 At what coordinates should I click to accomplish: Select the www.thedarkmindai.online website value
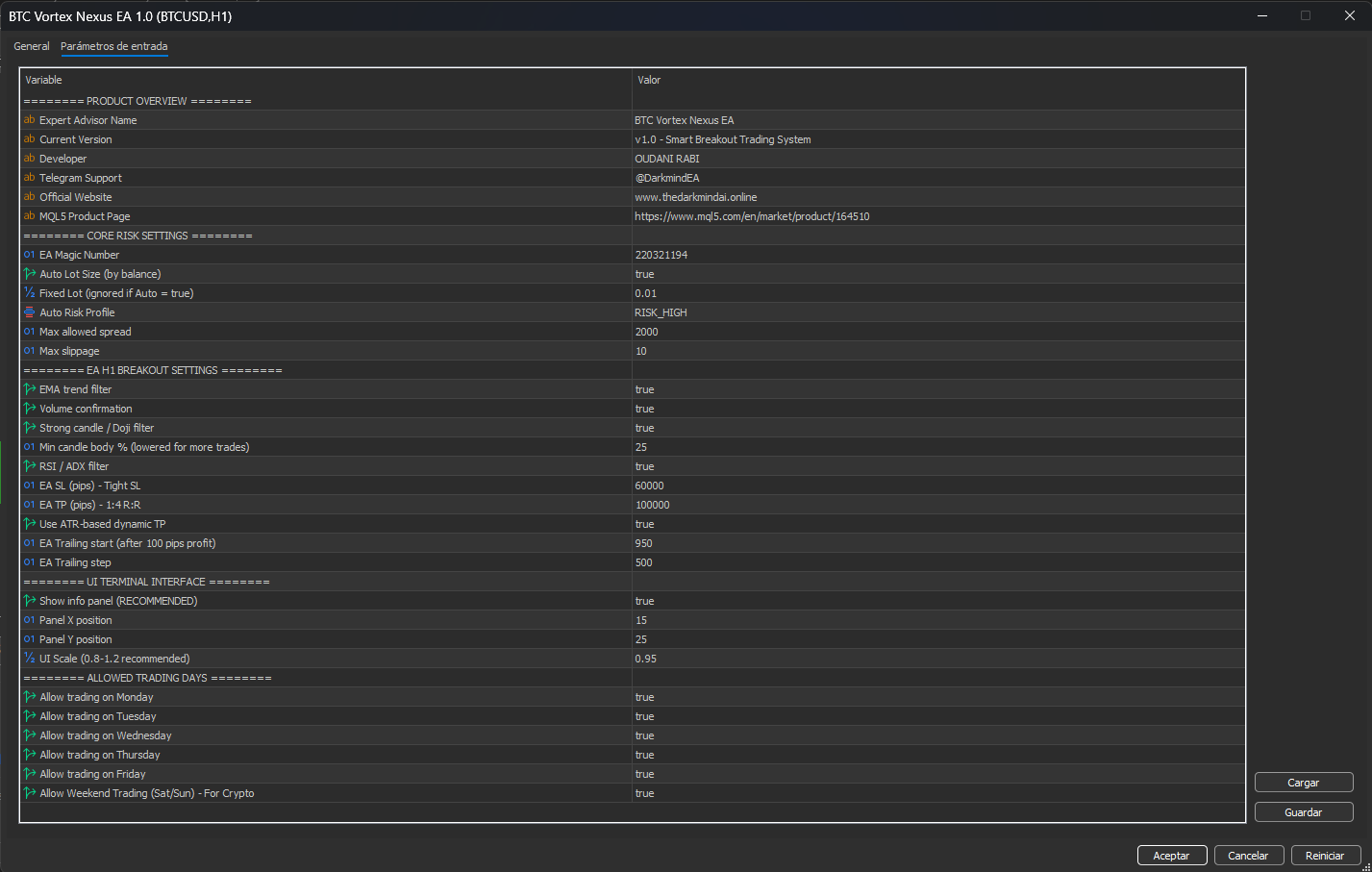tap(696, 197)
